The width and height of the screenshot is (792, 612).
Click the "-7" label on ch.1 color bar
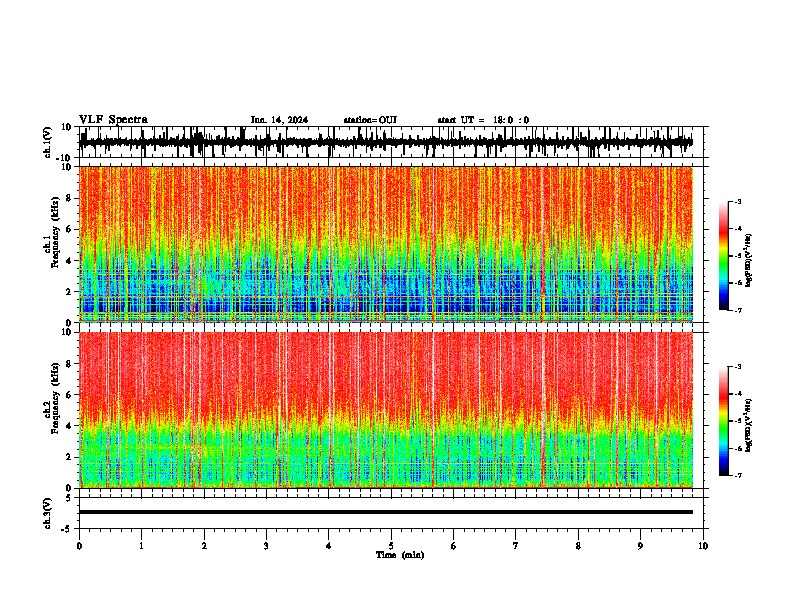(737, 310)
